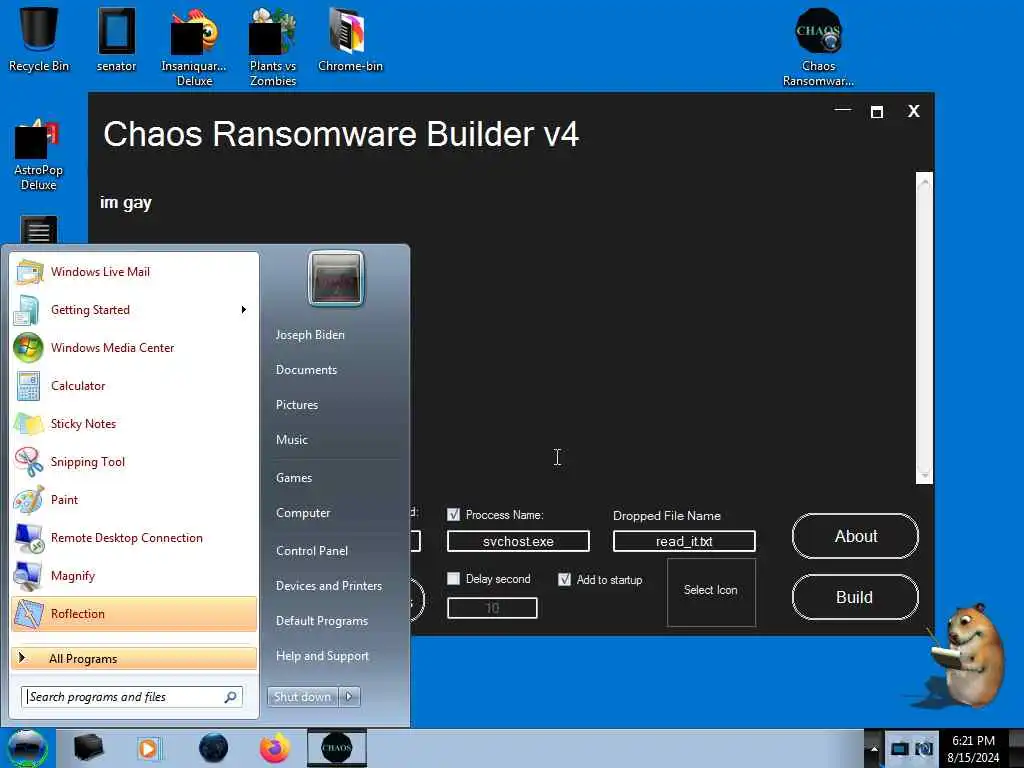The height and width of the screenshot is (768, 1024).
Task: Click the black box taskbar icon
Action: 88,748
